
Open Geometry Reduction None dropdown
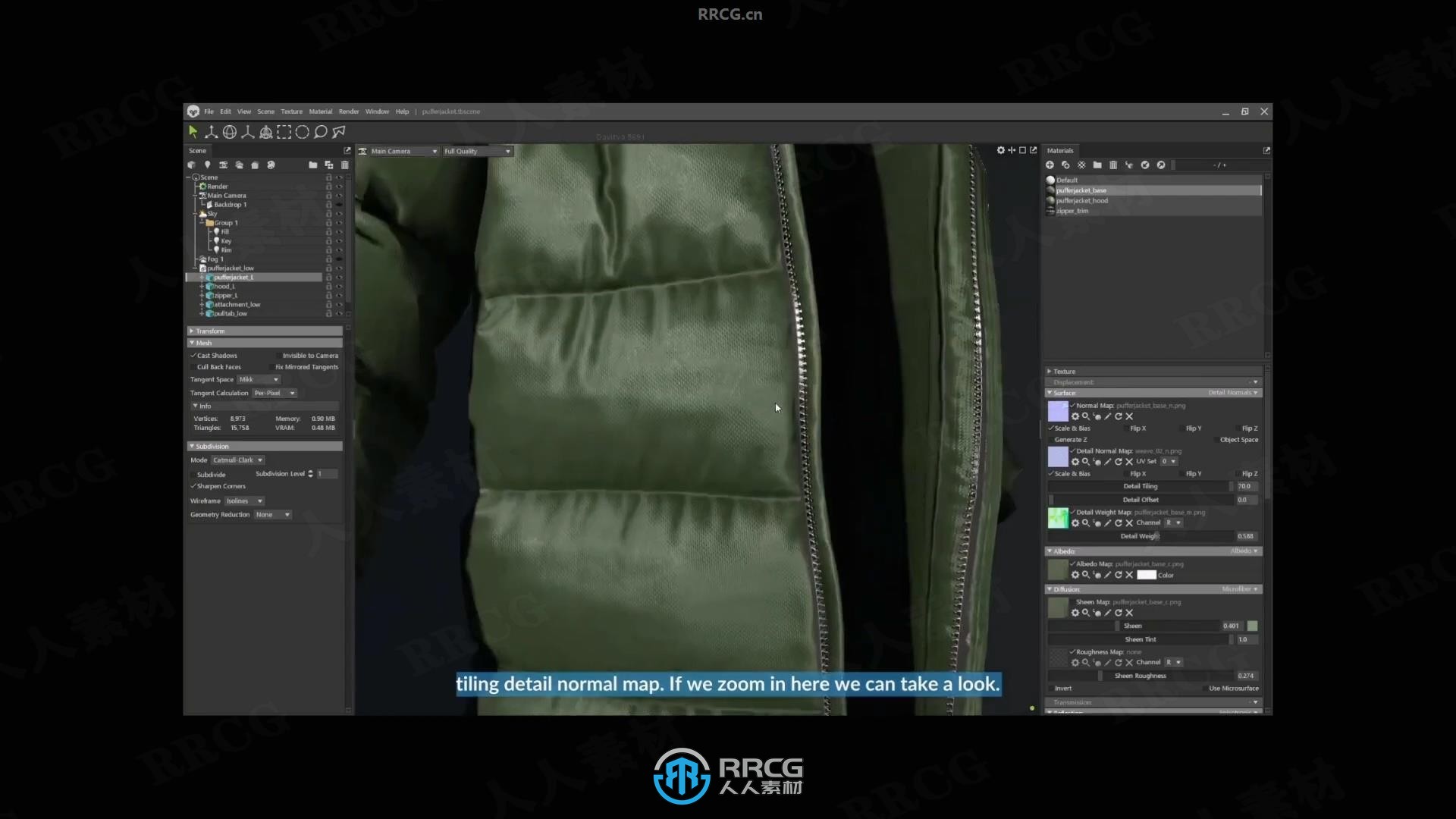click(x=272, y=515)
